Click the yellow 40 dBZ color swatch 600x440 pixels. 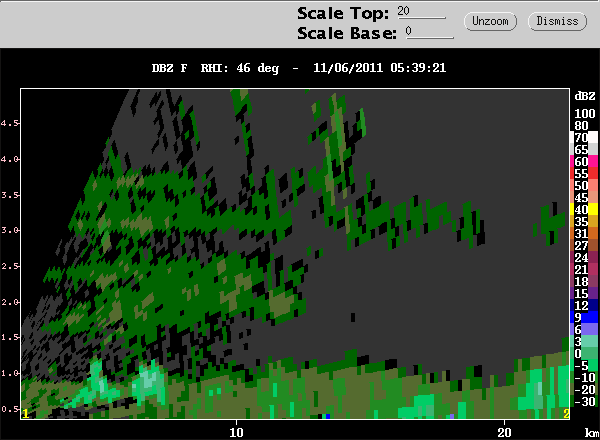593,209
